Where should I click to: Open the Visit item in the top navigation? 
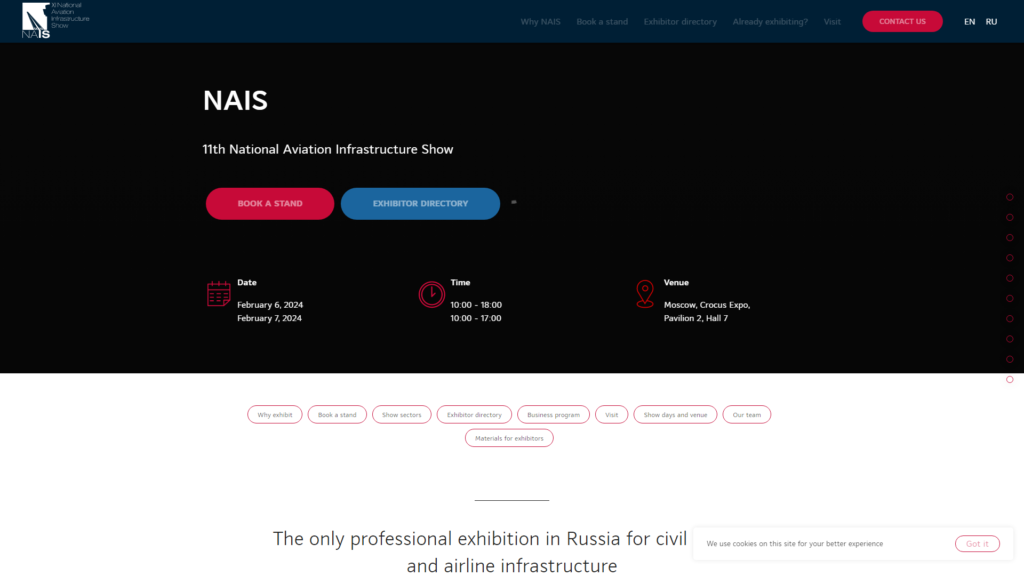pos(832,22)
